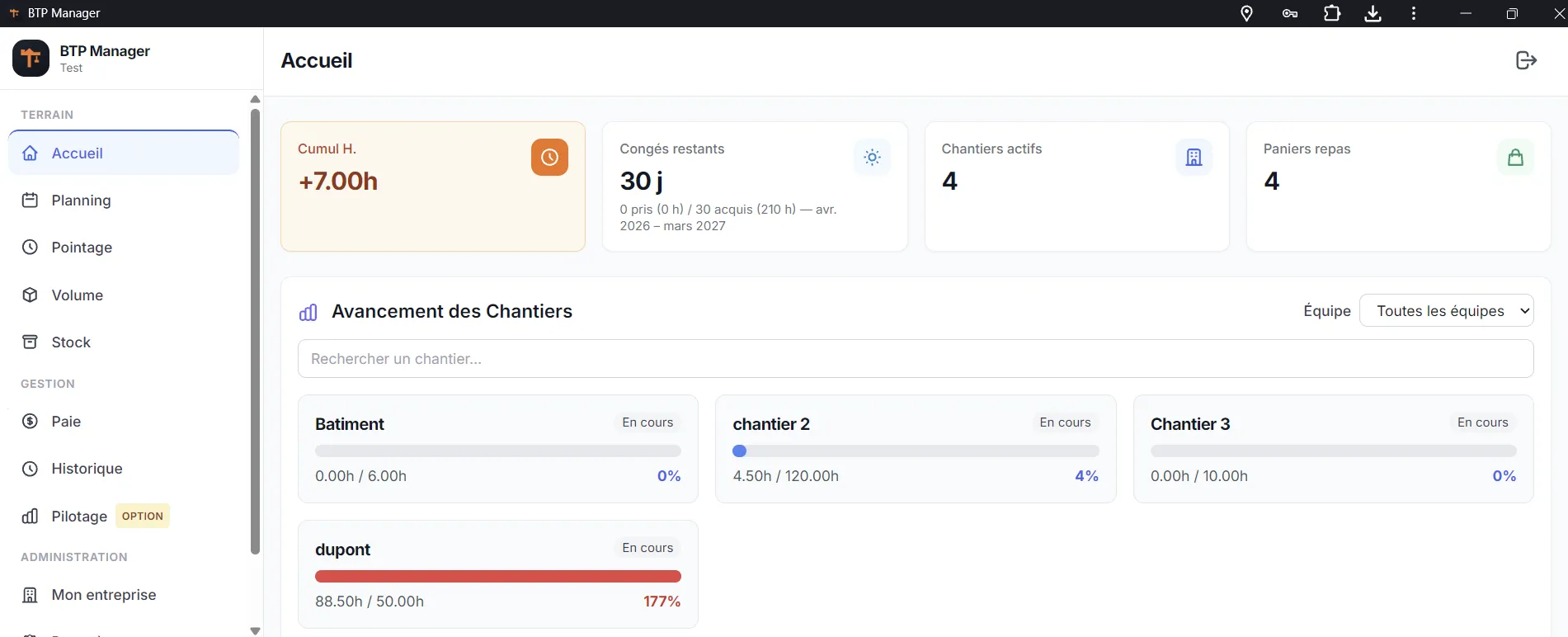Click the 4.50h / 120.00h text
This screenshot has height=637, width=1568.
click(786, 476)
